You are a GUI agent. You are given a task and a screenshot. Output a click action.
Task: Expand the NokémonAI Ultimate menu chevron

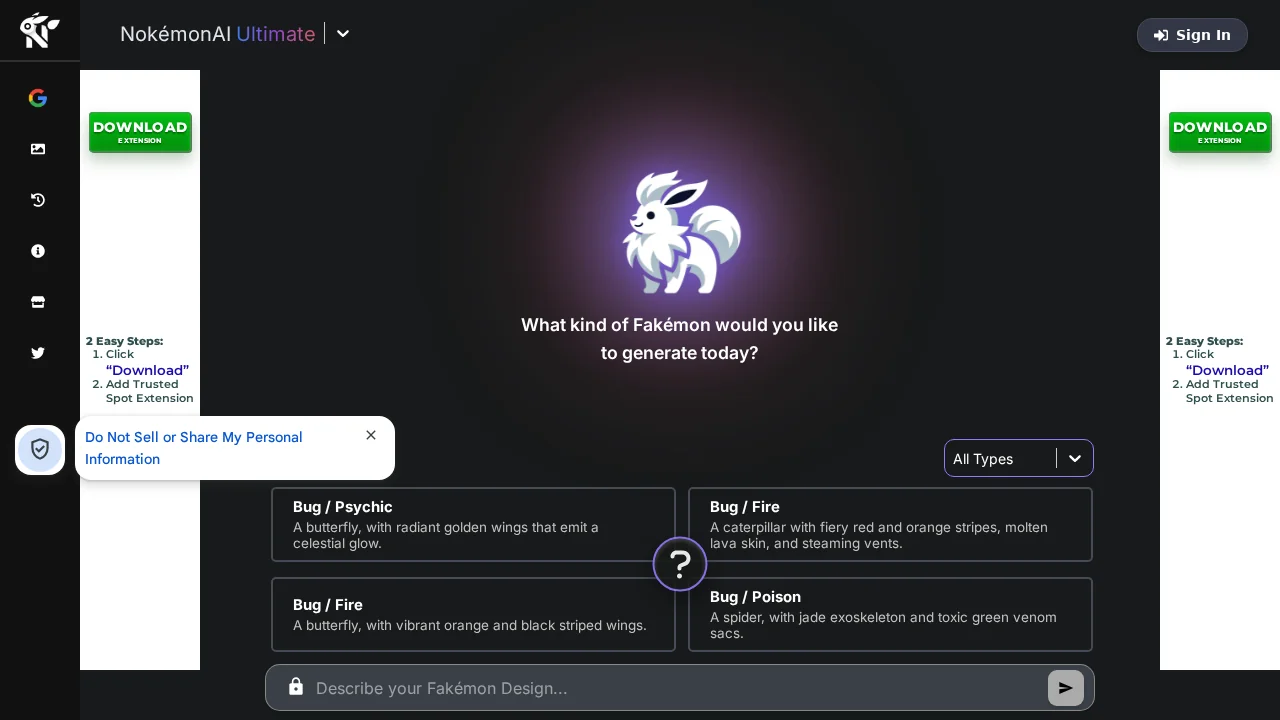pyautogui.click(x=343, y=34)
